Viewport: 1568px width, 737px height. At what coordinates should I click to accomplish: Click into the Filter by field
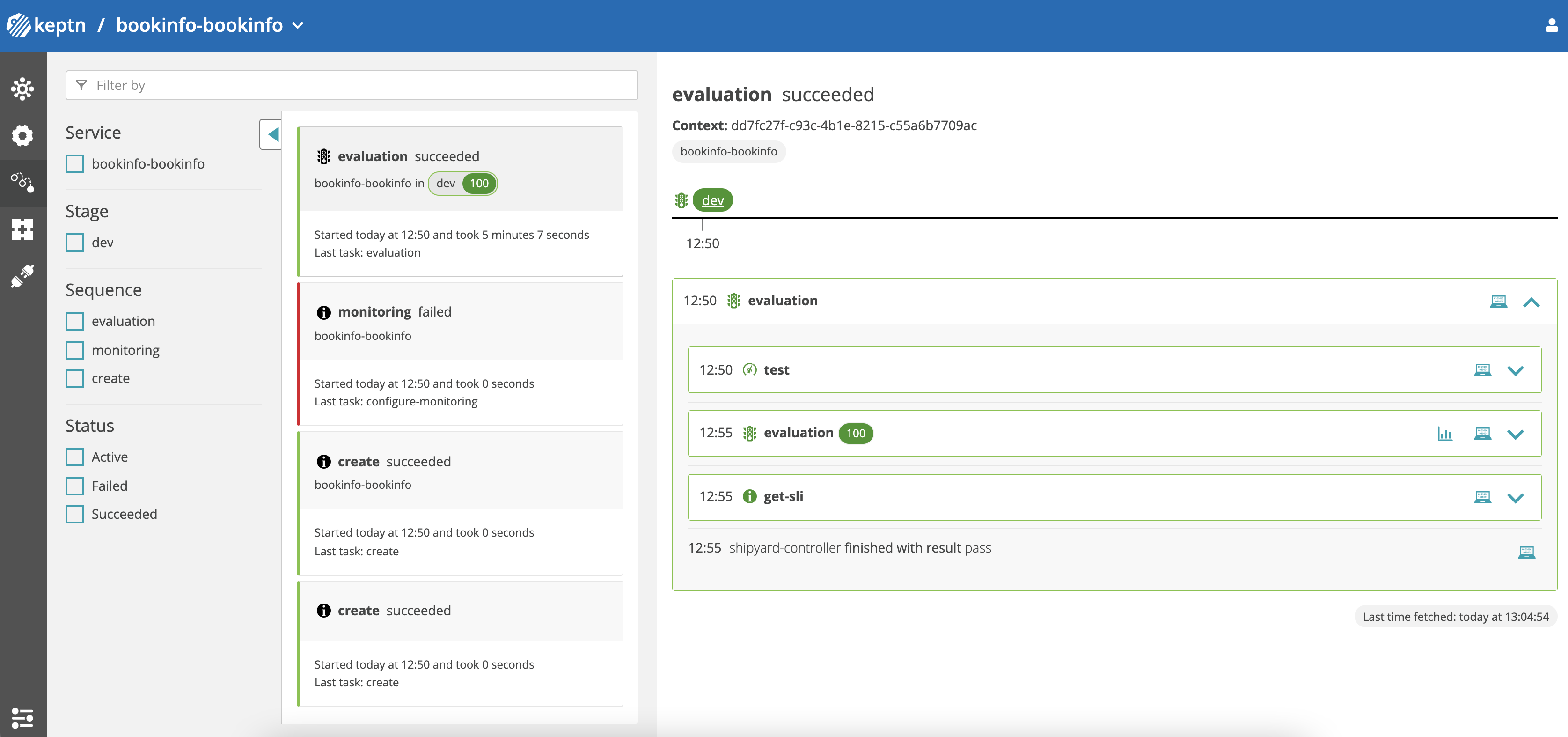click(352, 85)
